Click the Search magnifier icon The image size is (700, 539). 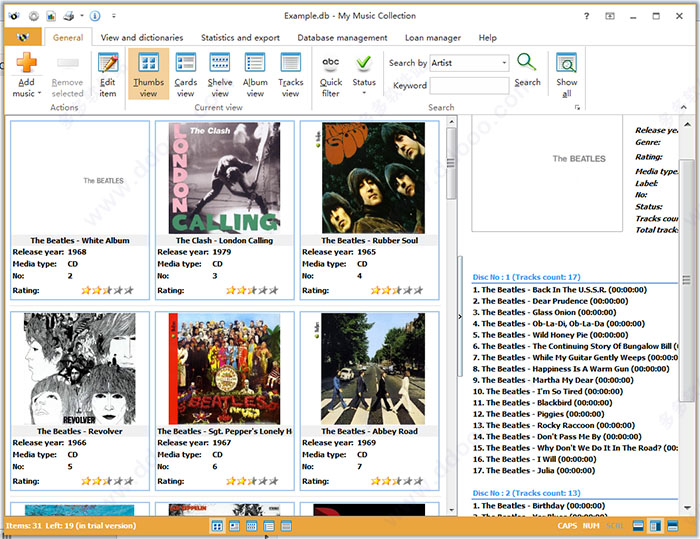point(526,62)
